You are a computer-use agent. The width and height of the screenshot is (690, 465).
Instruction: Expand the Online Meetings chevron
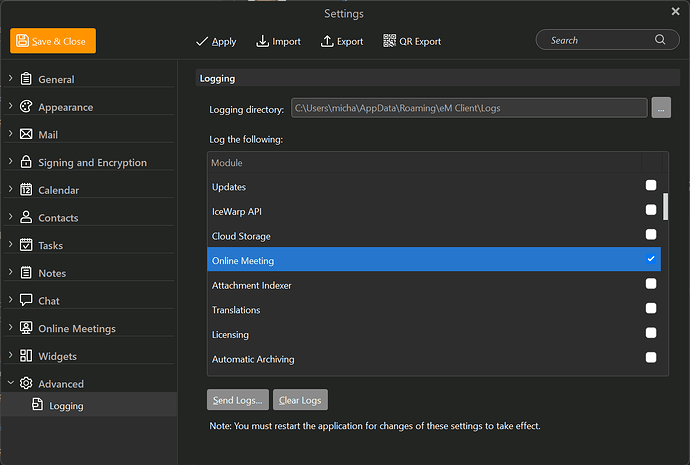(x=11, y=327)
